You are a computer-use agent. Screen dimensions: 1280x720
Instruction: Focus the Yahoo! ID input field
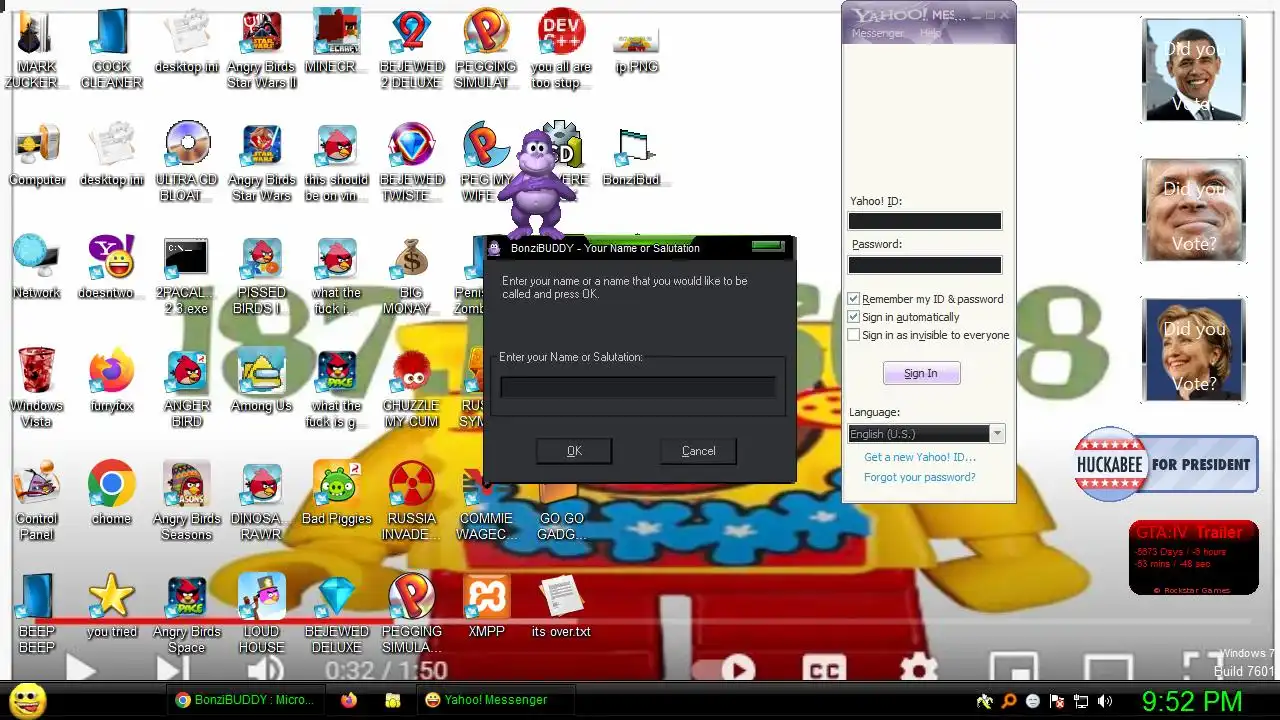click(925, 221)
